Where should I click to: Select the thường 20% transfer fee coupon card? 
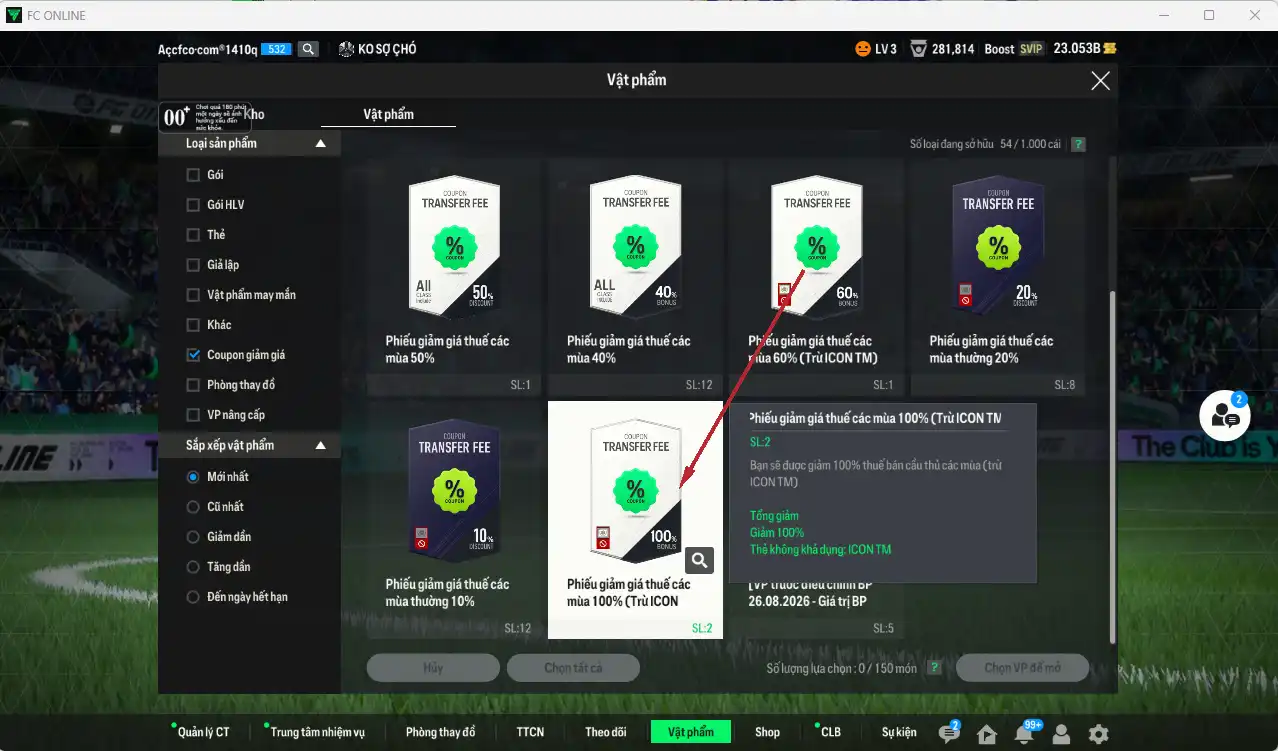(x=998, y=275)
